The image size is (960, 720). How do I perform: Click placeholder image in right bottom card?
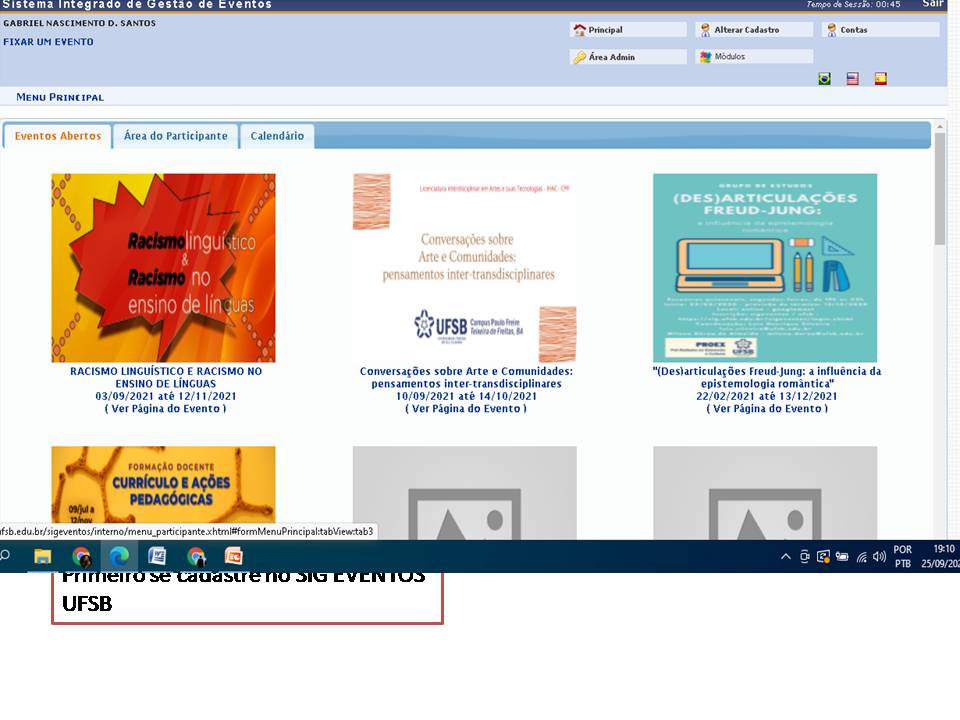click(765, 492)
